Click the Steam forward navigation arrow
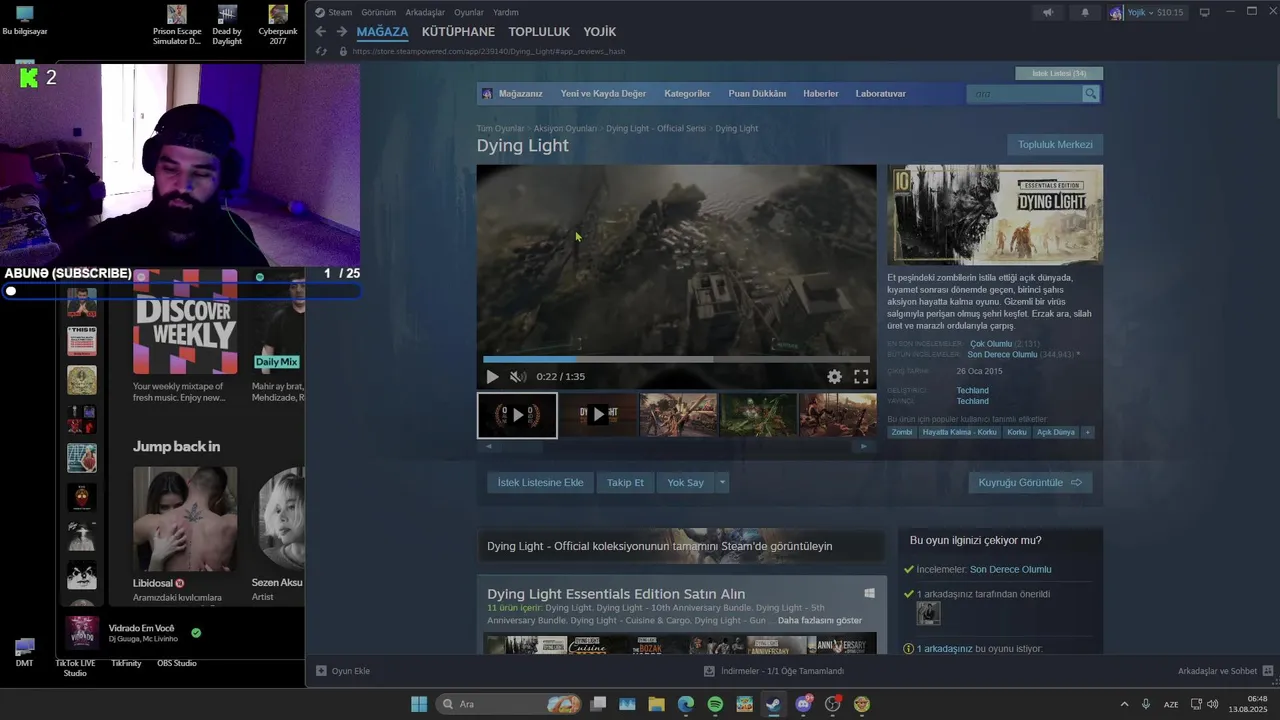This screenshot has height=720, width=1280. pos(341,32)
